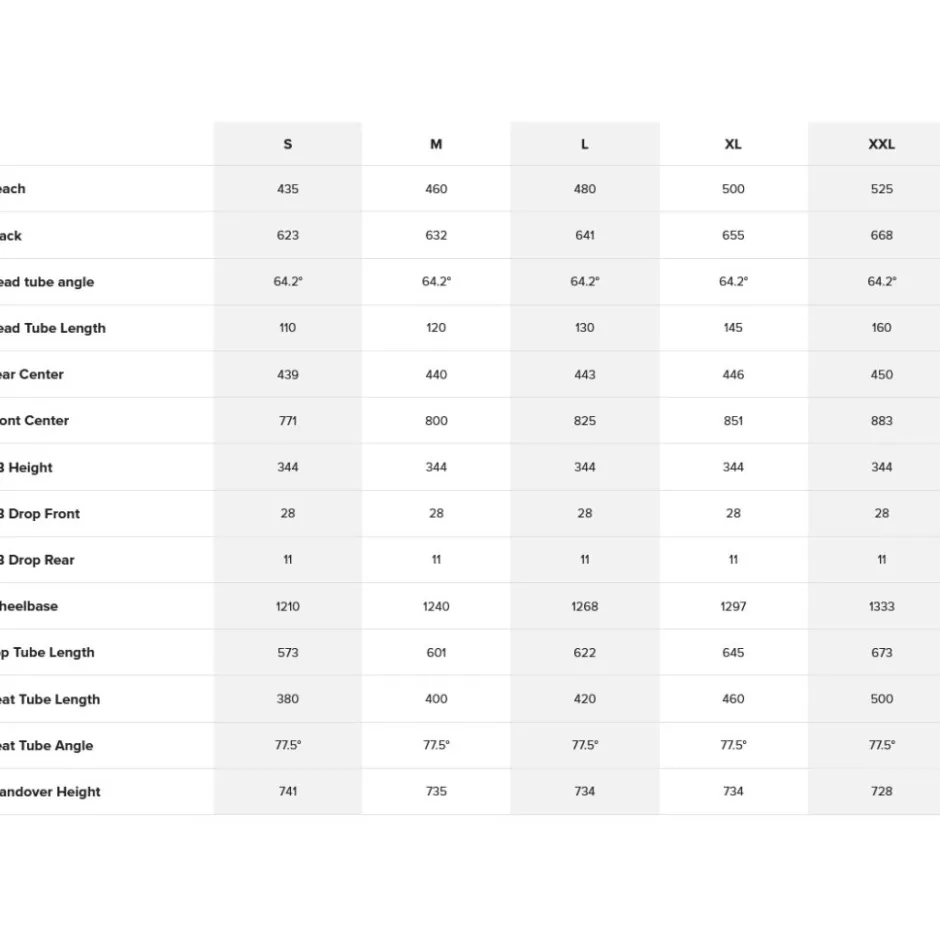The height and width of the screenshot is (940, 940).
Task: Click the 1268 wheelbase value for size L
Action: tap(585, 606)
